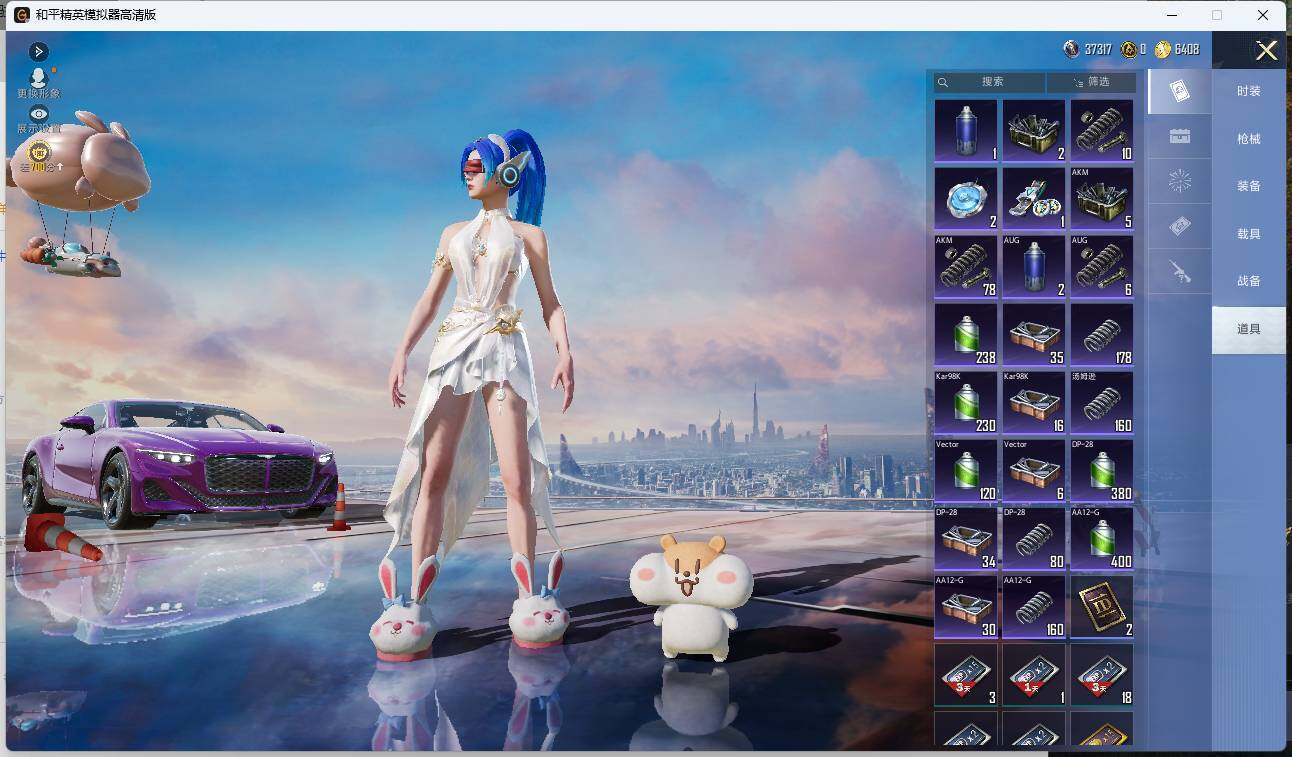Close the inventory with the X button
This screenshot has width=1292, height=757.
pyautogui.click(x=1266, y=50)
